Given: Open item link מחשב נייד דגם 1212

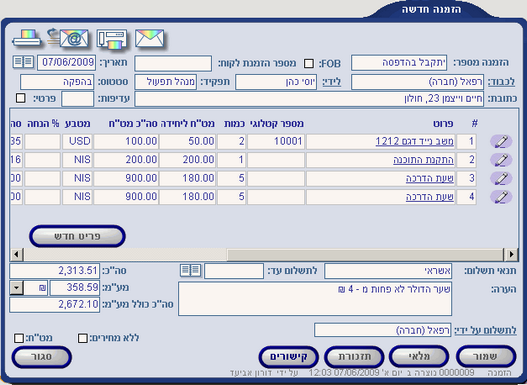Looking at the screenshot, I should click(x=414, y=141).
